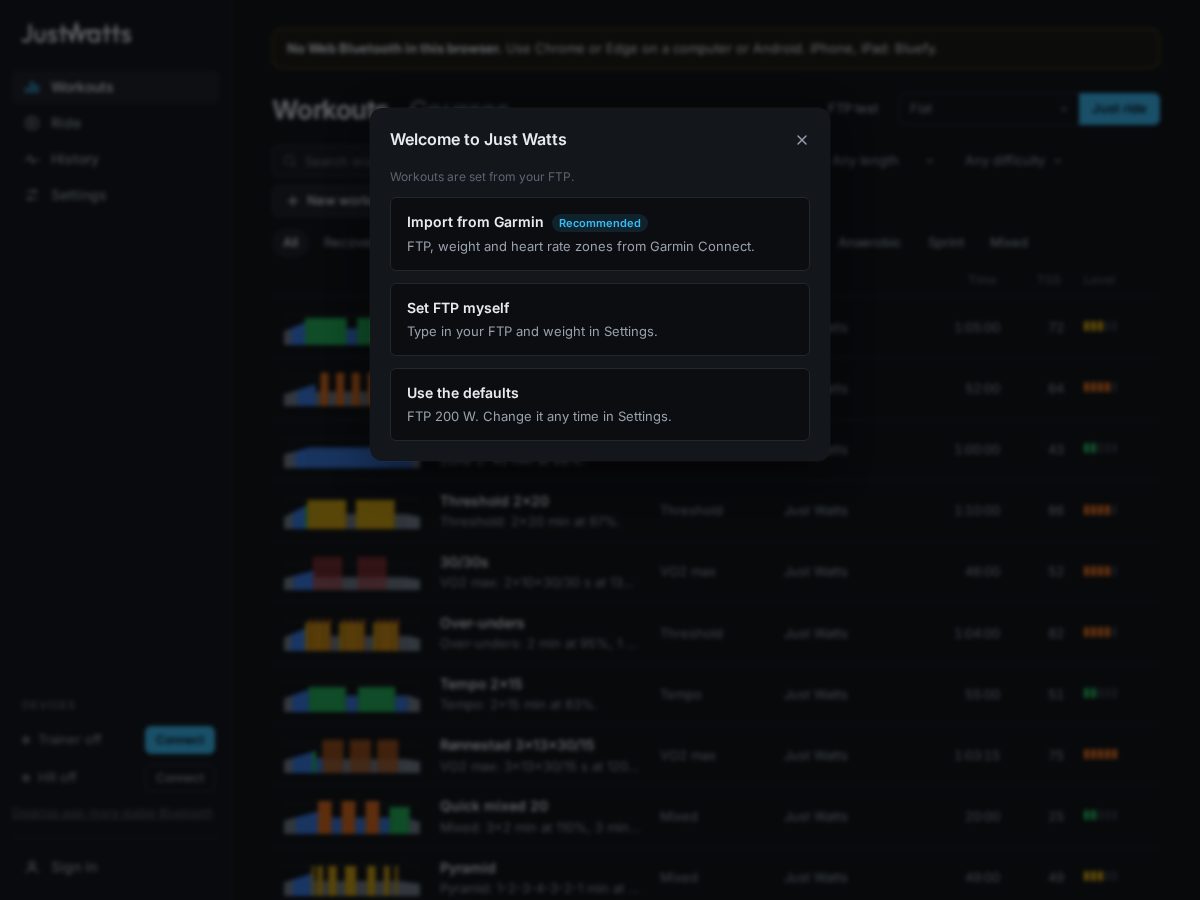Select the Sprint category tab
The width and height of the screenshot is (1200, 900).
(x=946, y=242)
